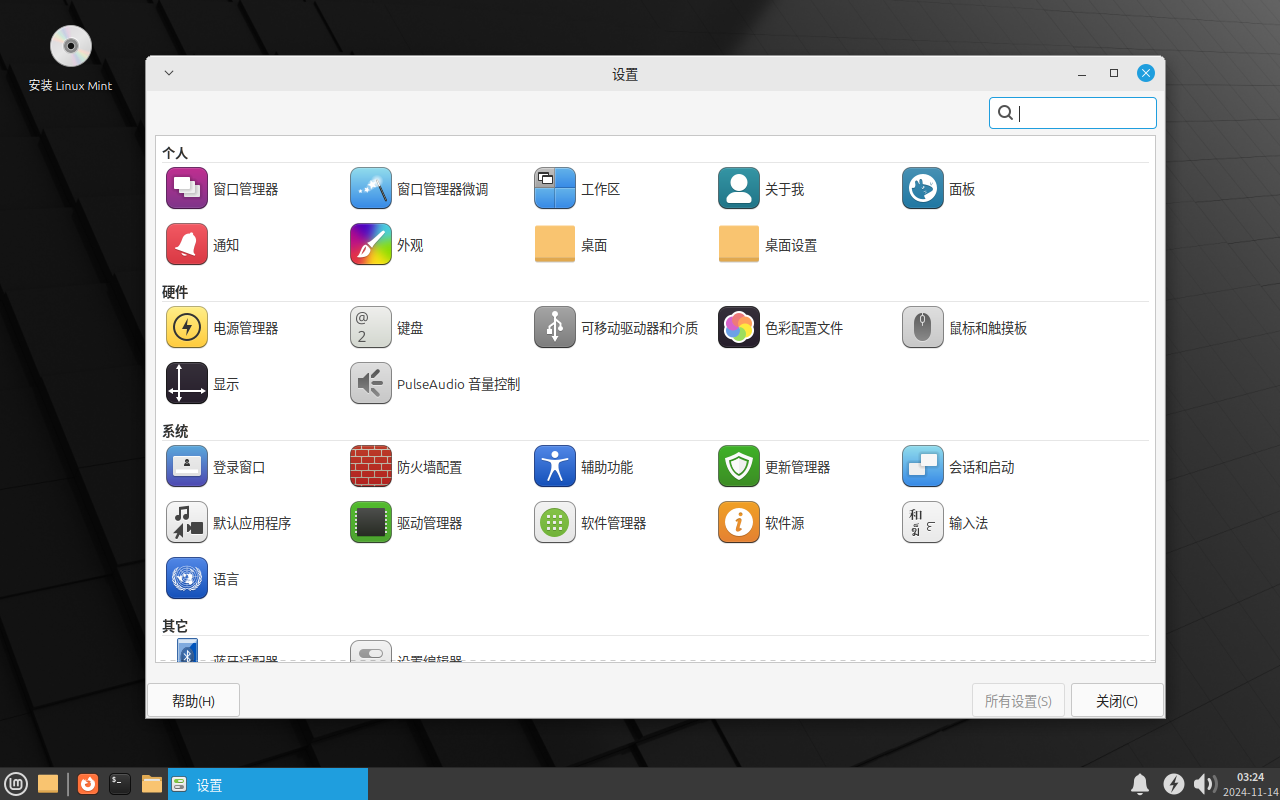
Task: Open the window menu chevron in the title bar
Action: pos(169,73)
